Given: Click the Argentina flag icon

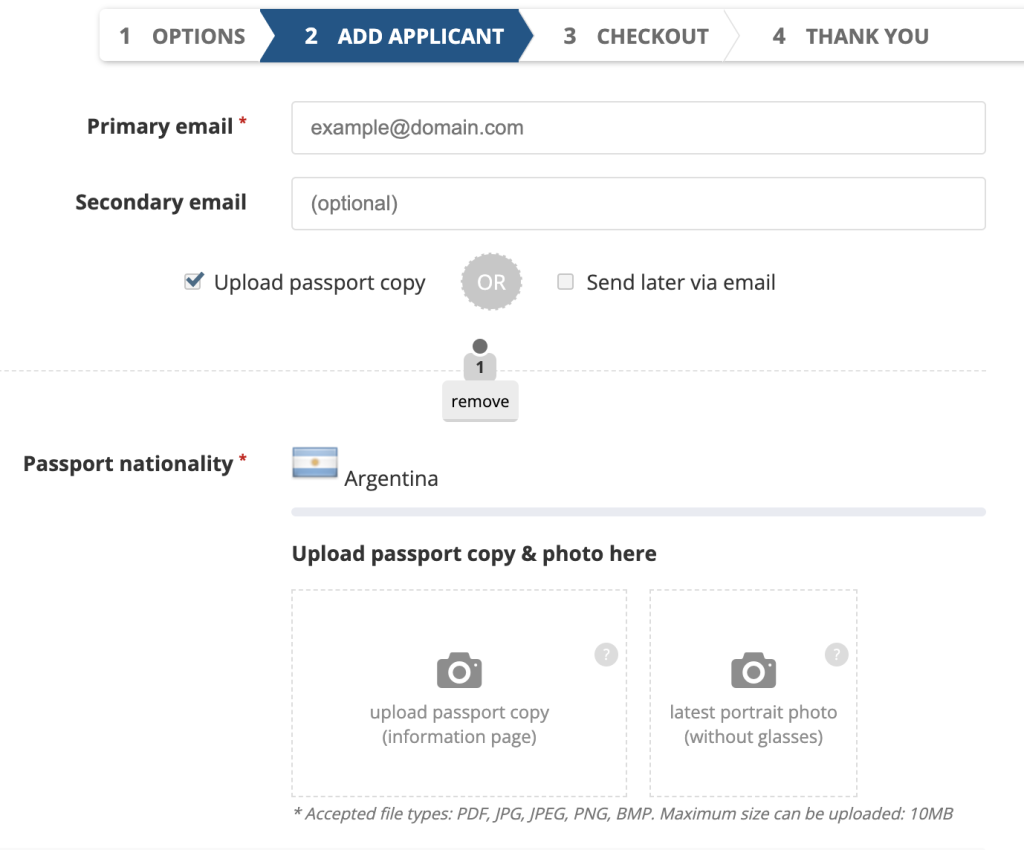Looking at the screenshot, I should click(x=315, y=462).
